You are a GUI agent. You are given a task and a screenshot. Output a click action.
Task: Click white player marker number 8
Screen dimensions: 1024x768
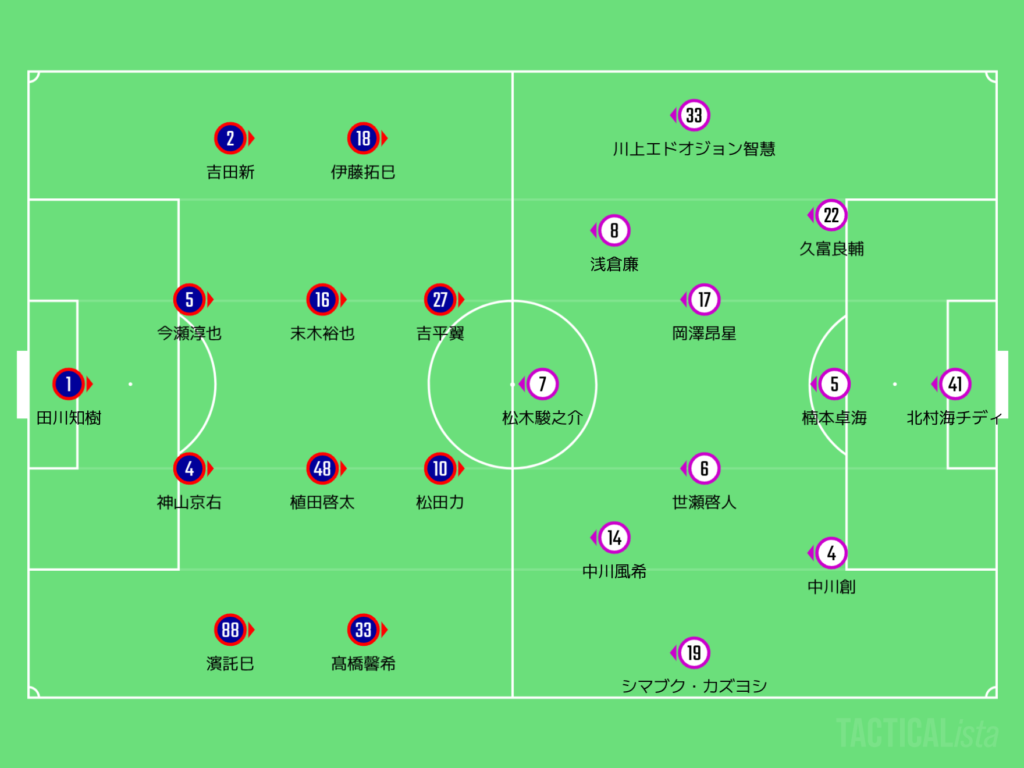tap(614, 231)
